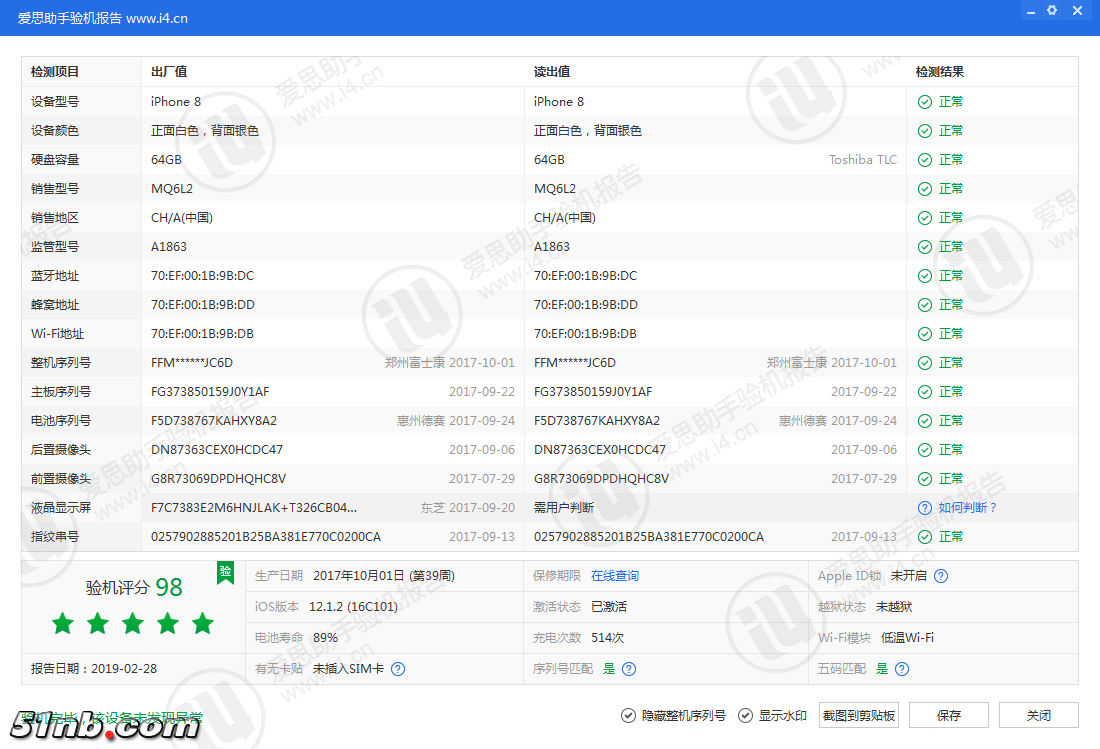Click the question mark beside 序列号匹配
The image size is (1100, 749).
pyautogui.click(x=628, y=668)
